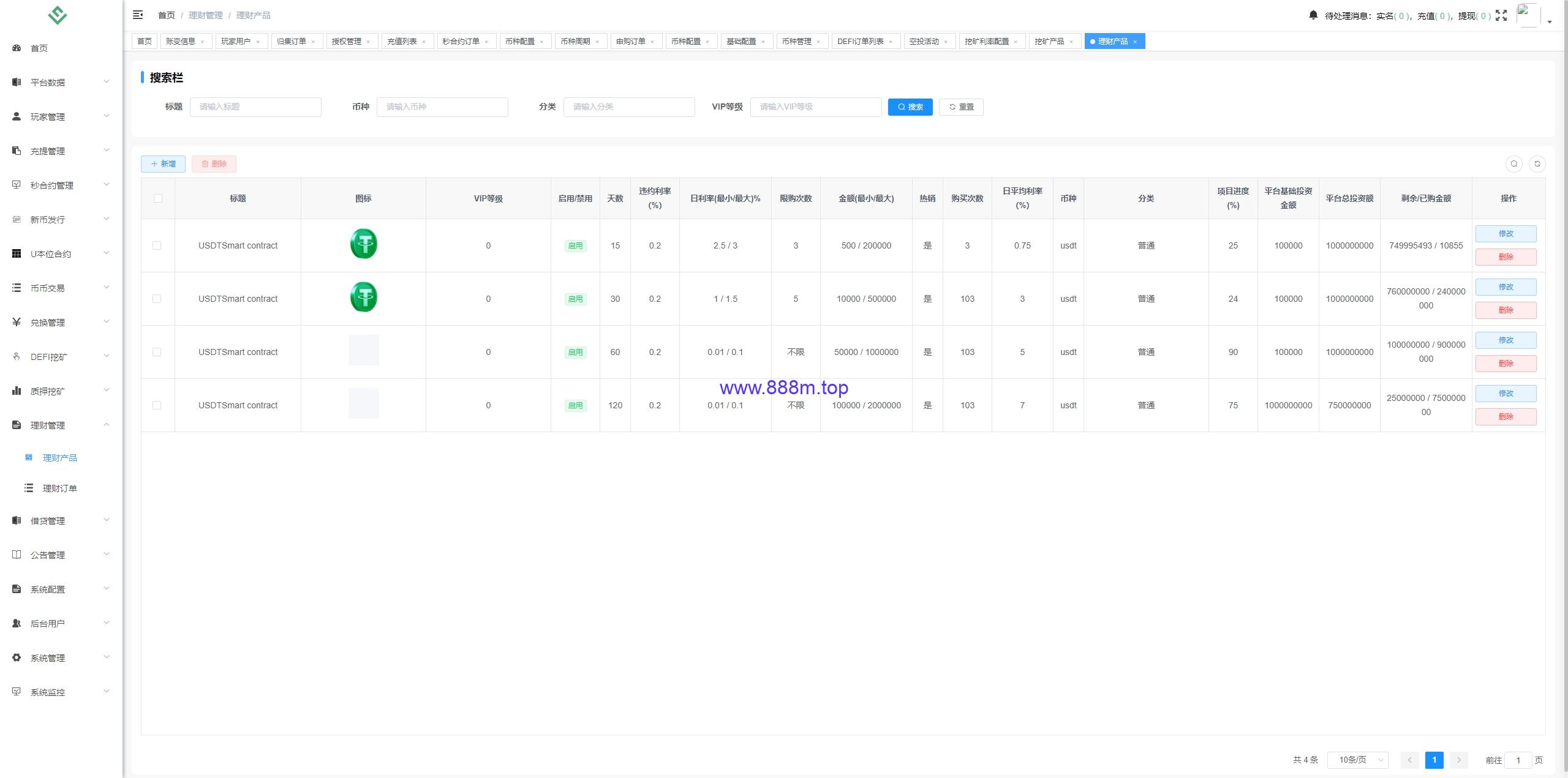Expand 系统监控 sidebar menu
Image resolution: width=1568 pixels, height=778 pixels.
click(61, 692)
